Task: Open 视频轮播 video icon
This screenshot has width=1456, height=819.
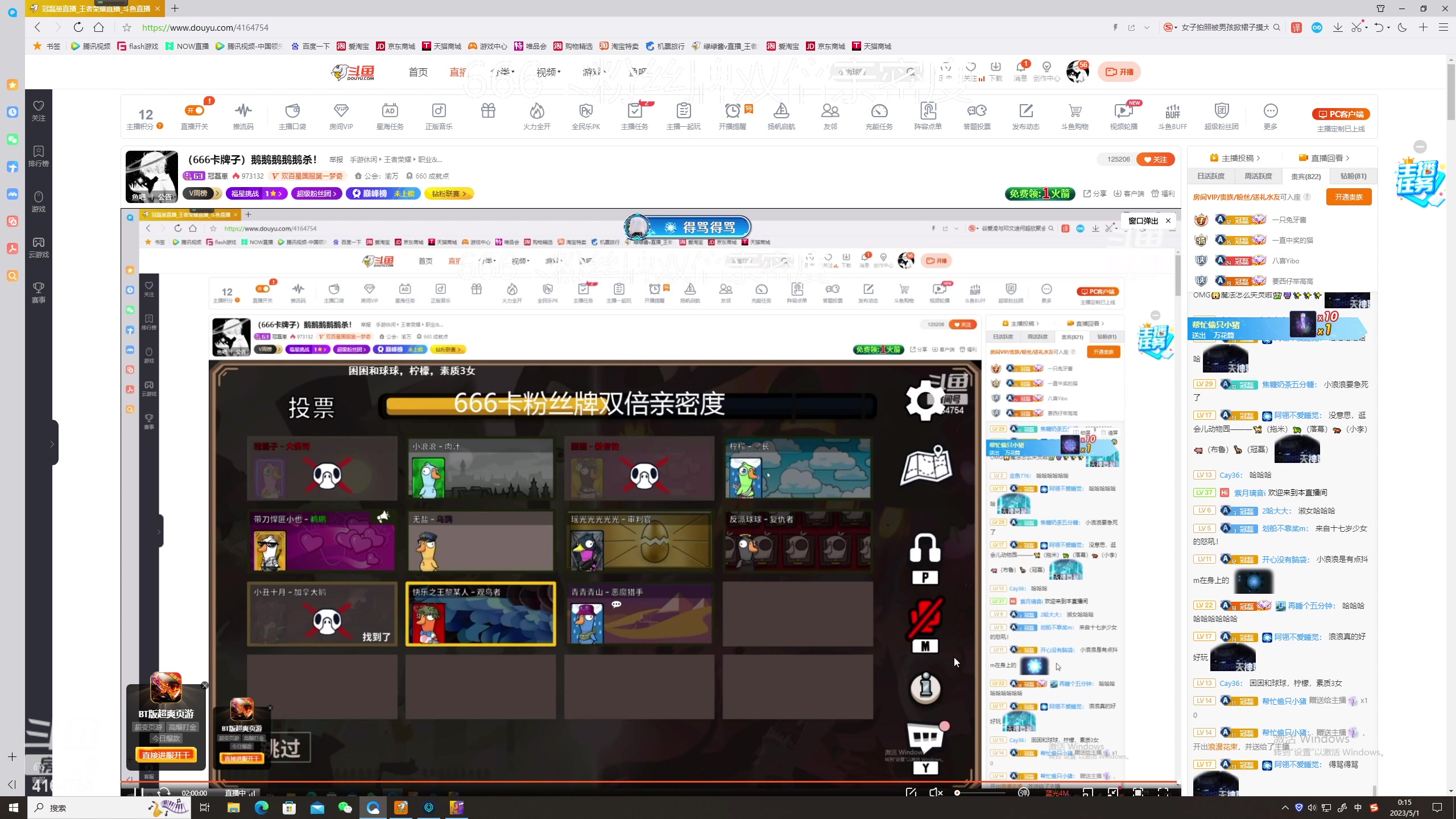Action: coord(1124,110)
